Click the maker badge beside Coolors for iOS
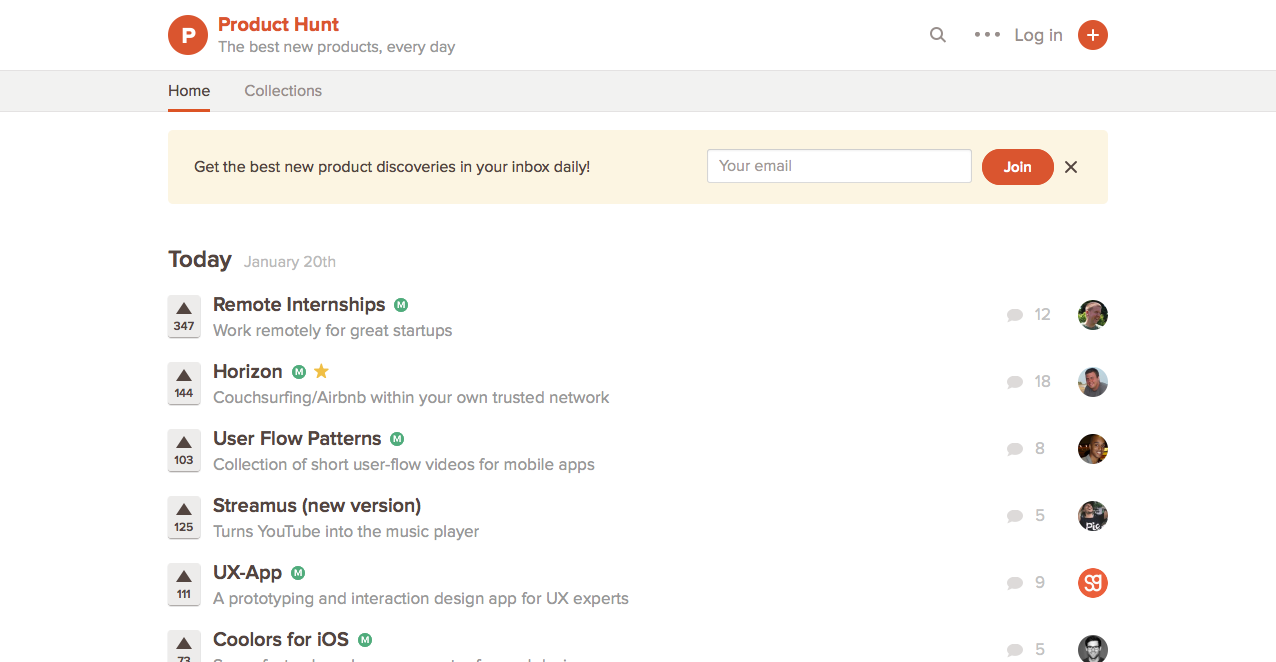 tap(364, 639)
